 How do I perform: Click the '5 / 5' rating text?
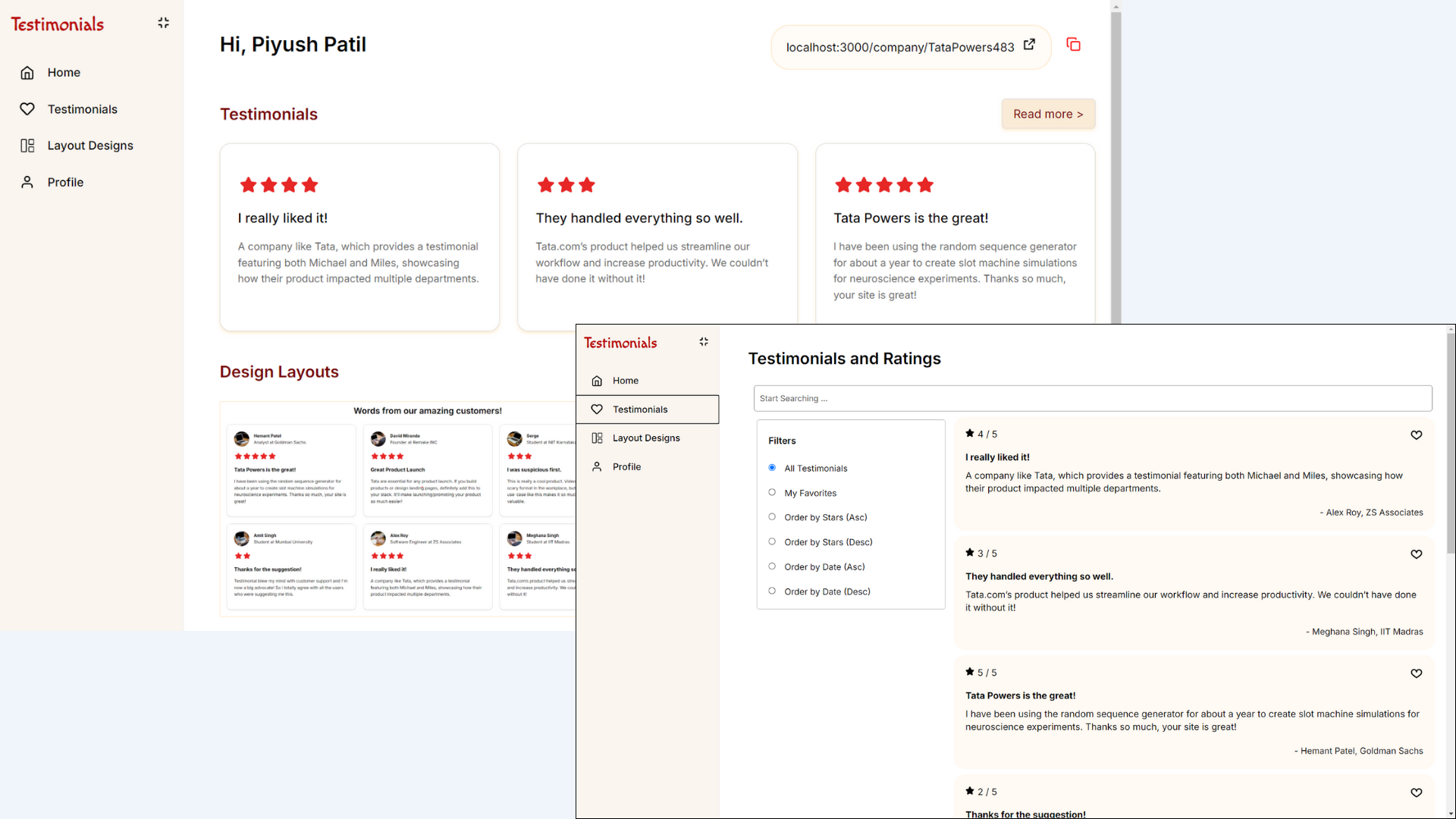coord(987,673)
